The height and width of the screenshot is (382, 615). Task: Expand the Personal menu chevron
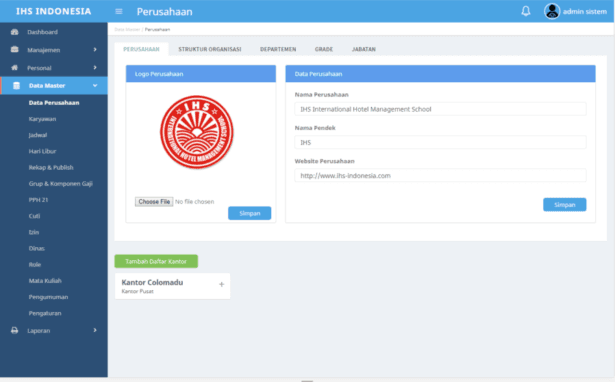coord(95,67)
